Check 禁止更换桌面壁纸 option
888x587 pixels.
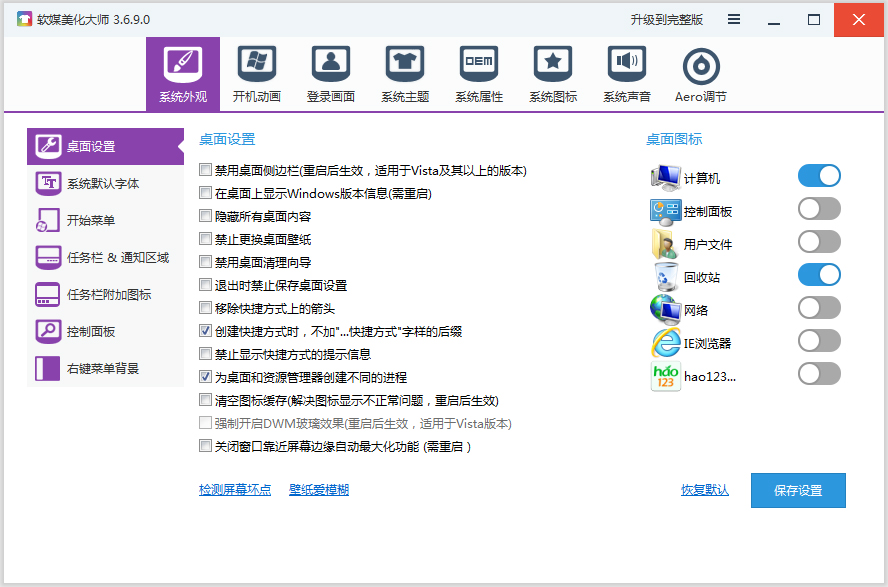tap(205, 239)
